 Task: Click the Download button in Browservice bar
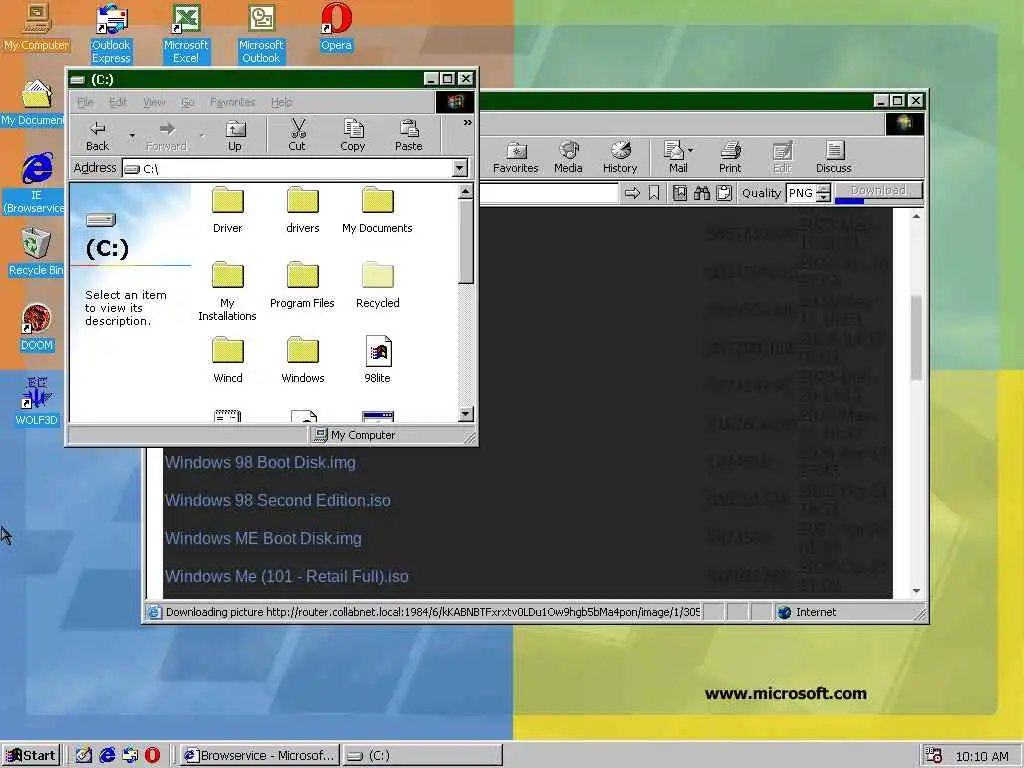(x=878, y=191)
